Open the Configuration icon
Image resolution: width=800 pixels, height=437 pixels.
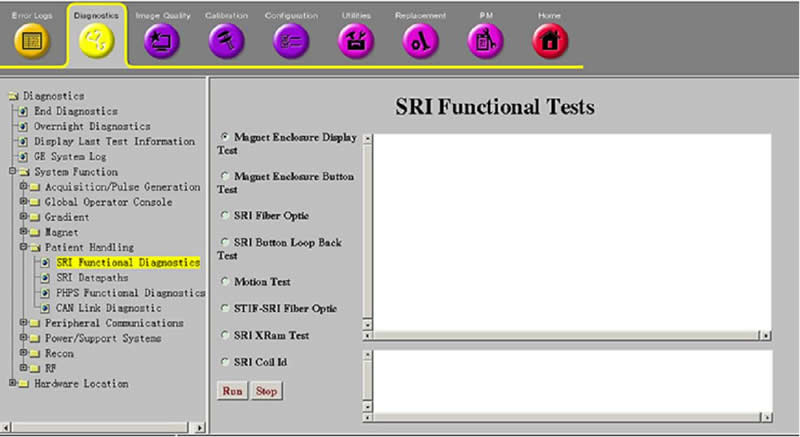point(291,41)
